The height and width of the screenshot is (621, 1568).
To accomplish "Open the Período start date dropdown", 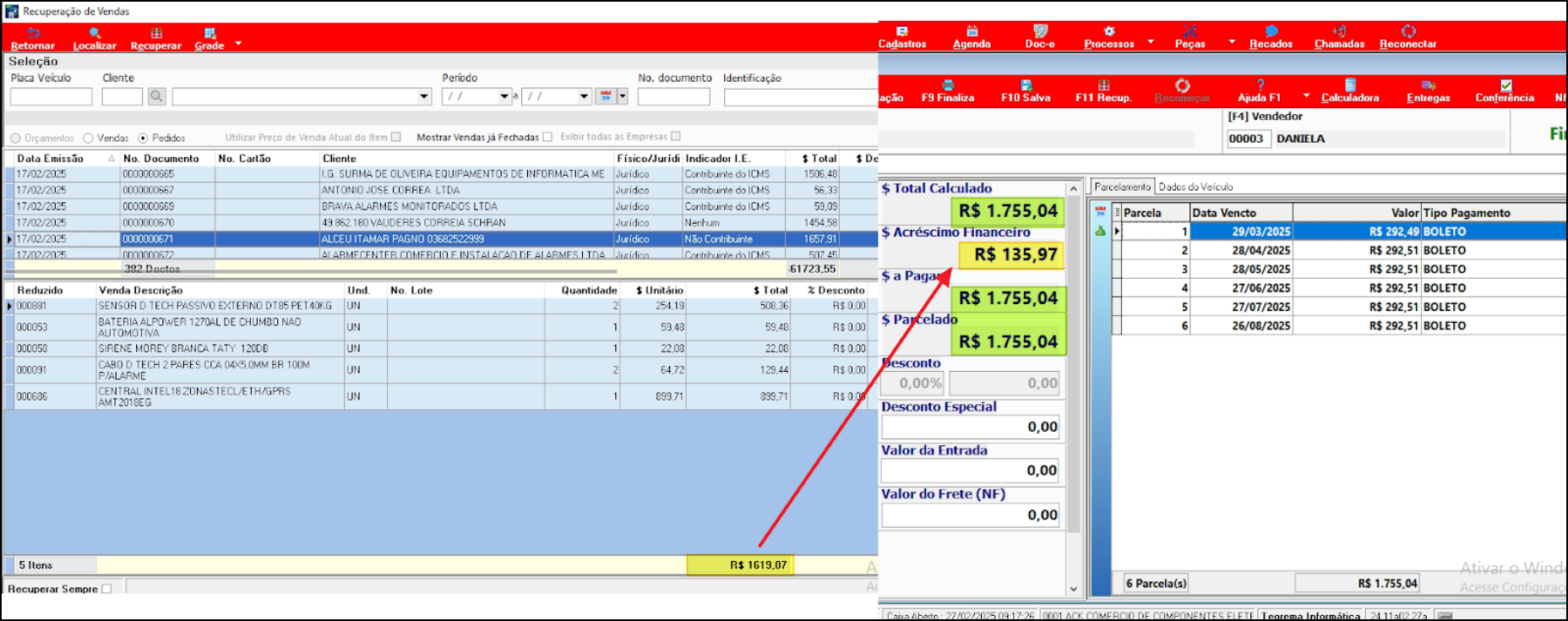I will (504, 96).
